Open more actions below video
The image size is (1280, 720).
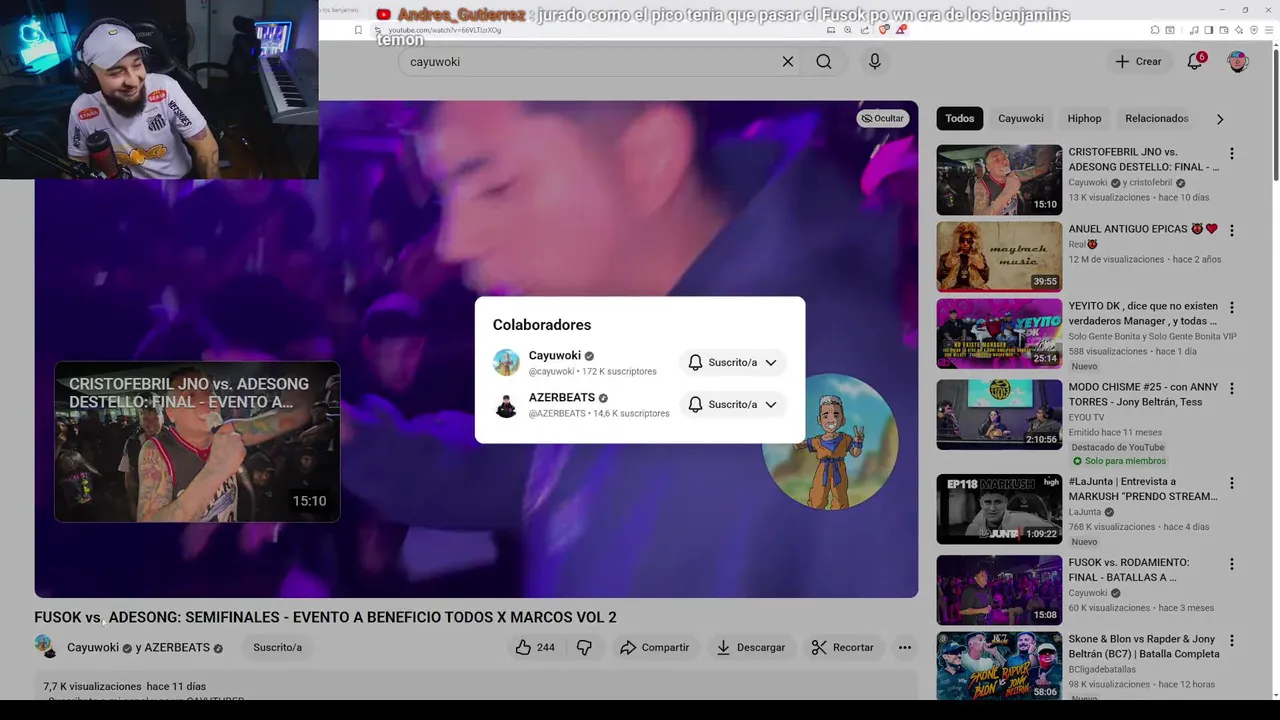coord(905,648)
